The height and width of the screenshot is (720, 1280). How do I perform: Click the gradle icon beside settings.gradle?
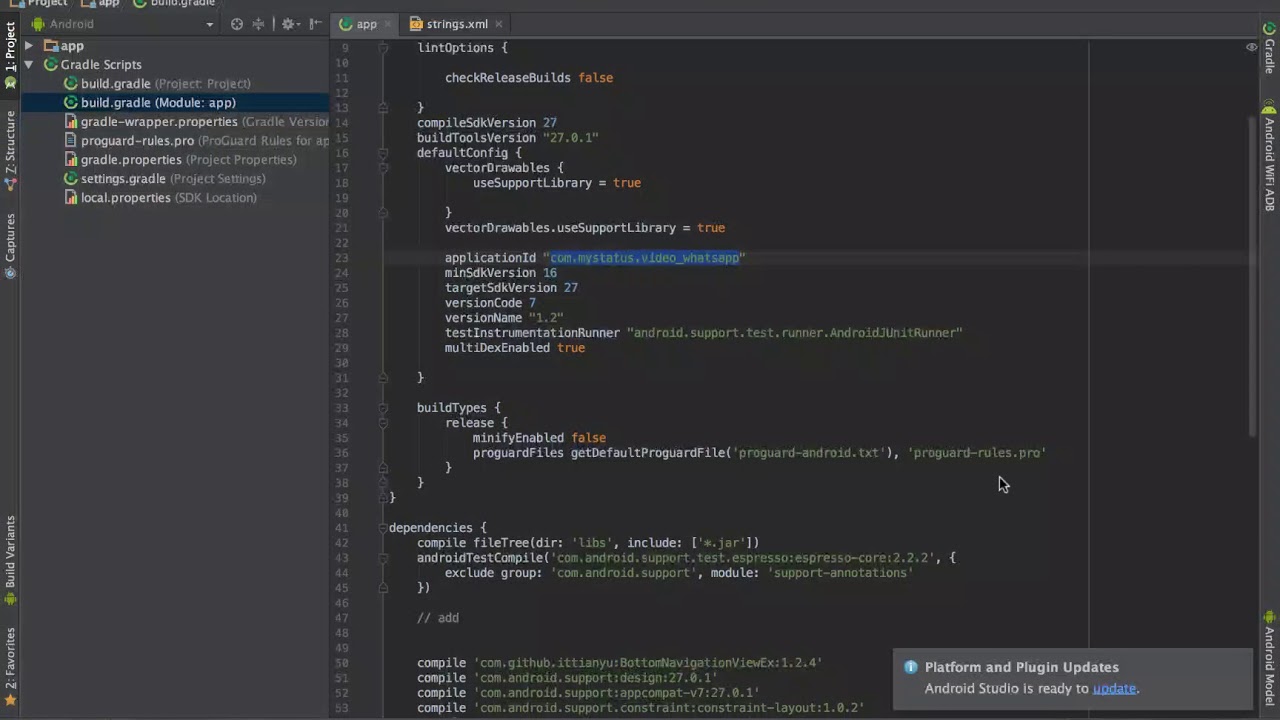71,179
